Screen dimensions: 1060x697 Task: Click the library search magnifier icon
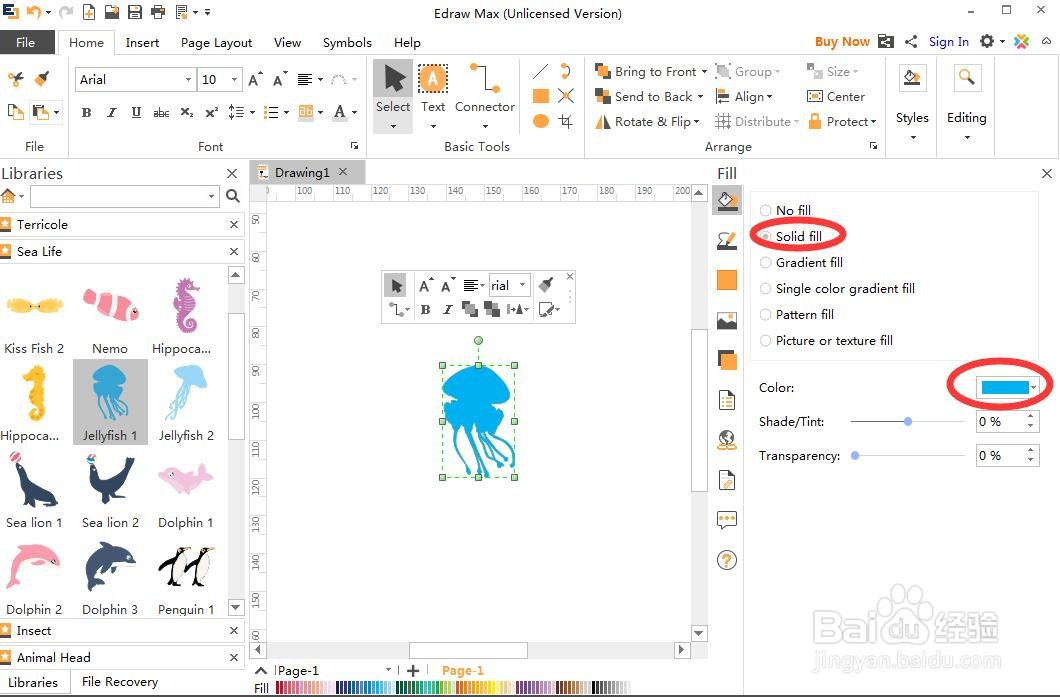coord(233,196)
